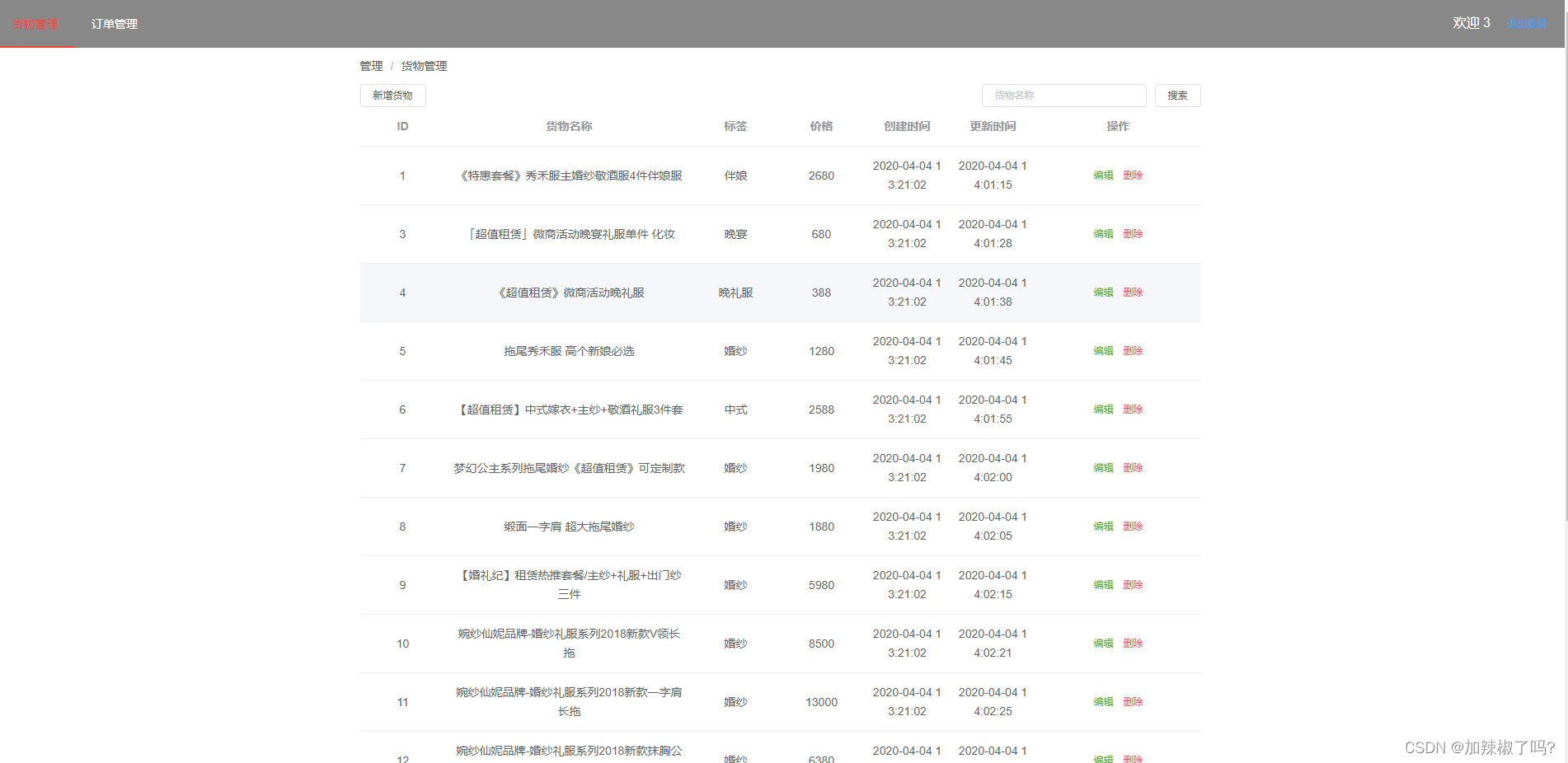Switch to the 订单管理 tab
Image resolution: width=1568 pixels, height=763 pixels.
tap(115, 24)
